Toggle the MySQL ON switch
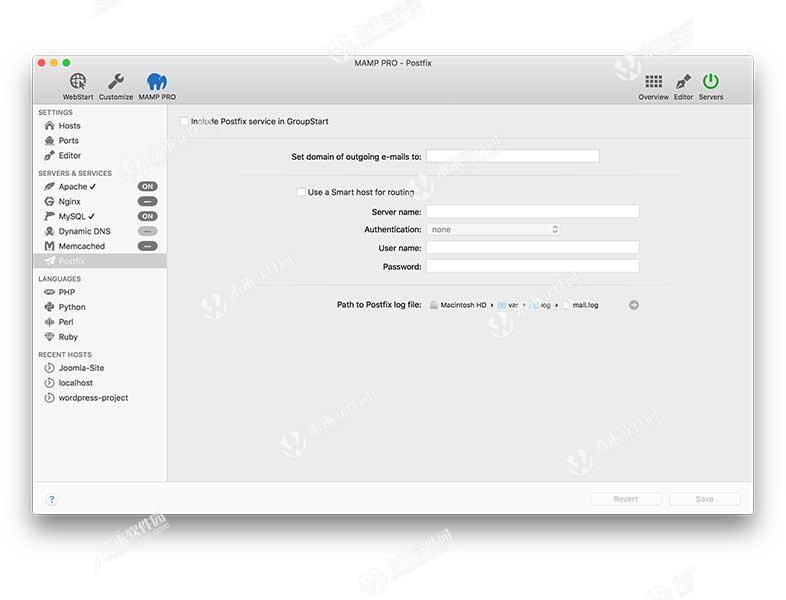Image resolution: width=786 pixels, height=600 pixels. coord(147,217)
